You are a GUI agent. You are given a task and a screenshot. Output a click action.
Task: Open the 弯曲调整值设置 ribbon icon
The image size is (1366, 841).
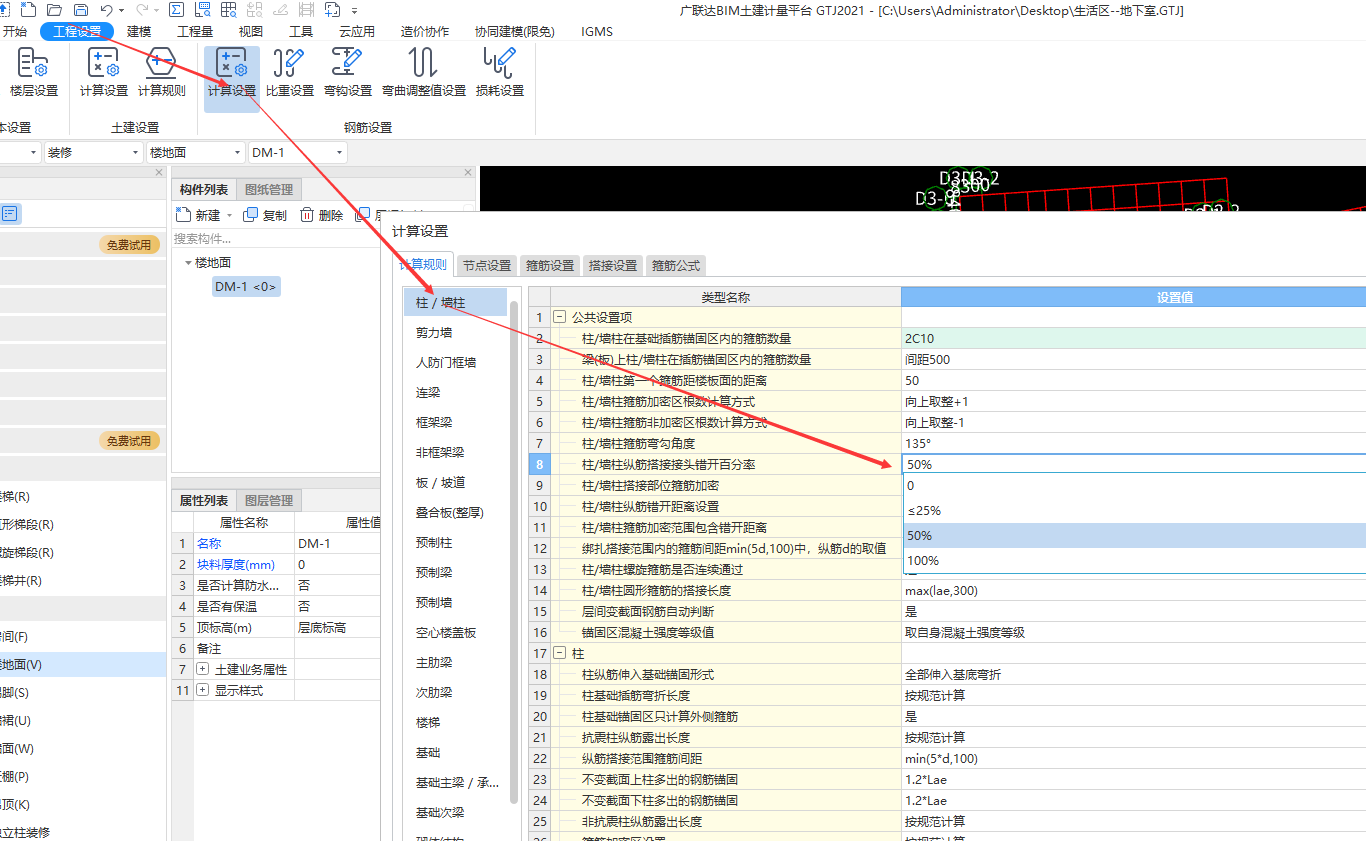pyautogui.click(x=424, y=74)
